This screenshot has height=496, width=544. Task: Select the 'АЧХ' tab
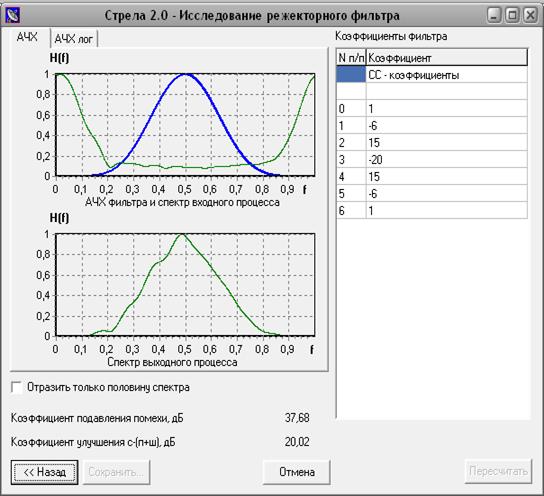(x=27, y=37)
